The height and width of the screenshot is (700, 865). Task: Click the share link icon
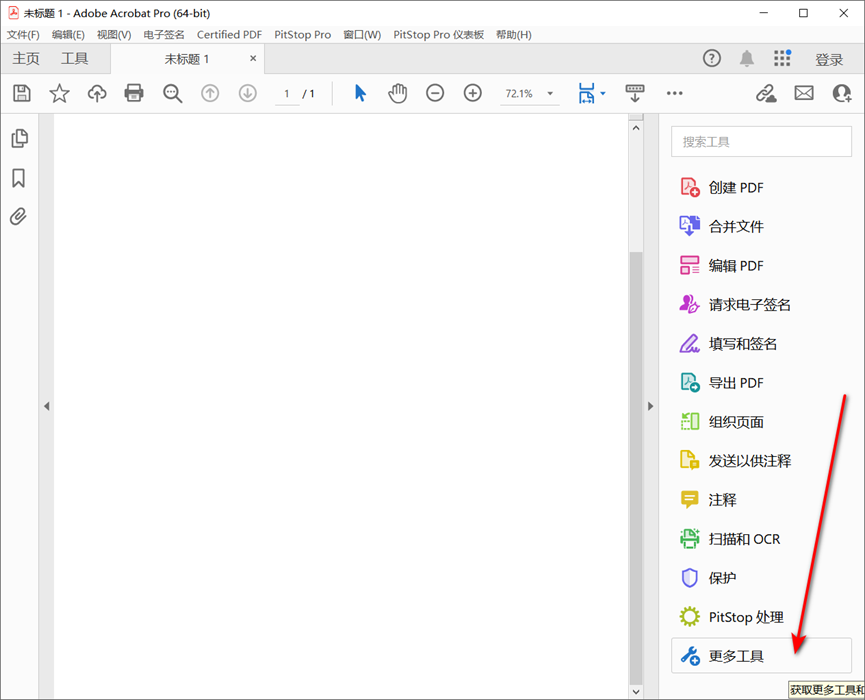click(x=766, y=93)
